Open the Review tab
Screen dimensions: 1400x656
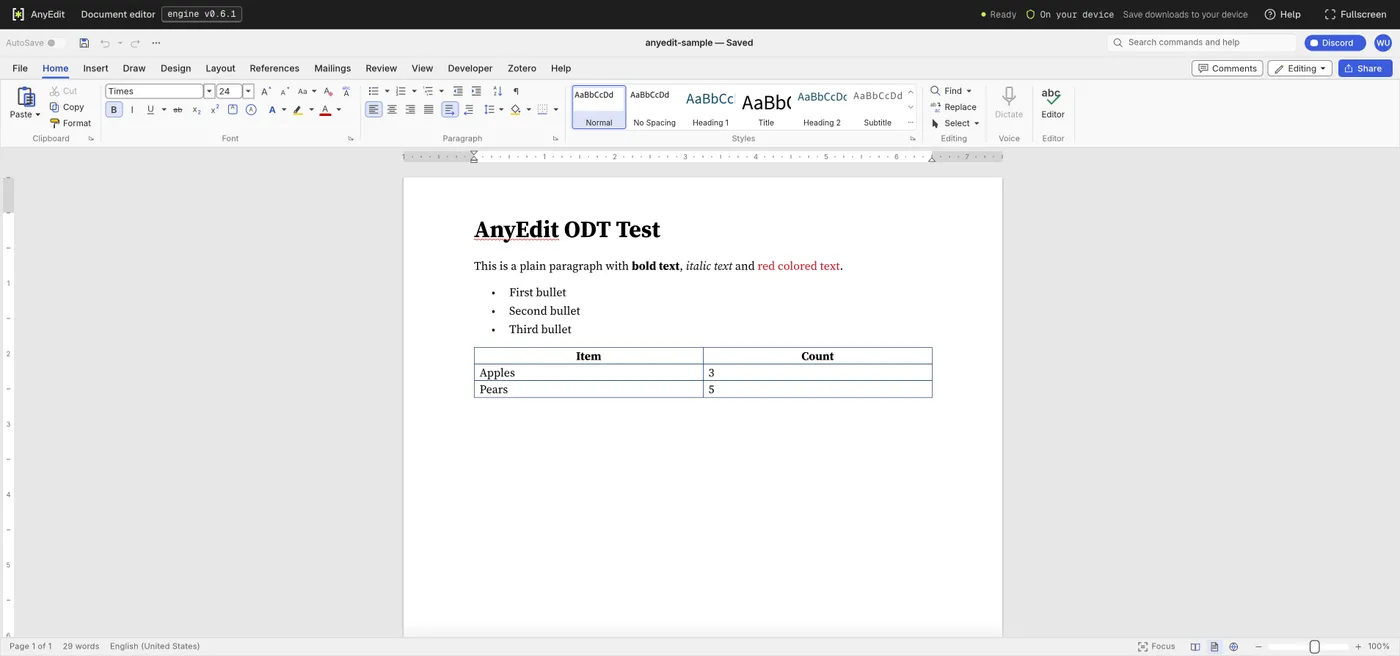pyautogui.click(x=381, y=68)
